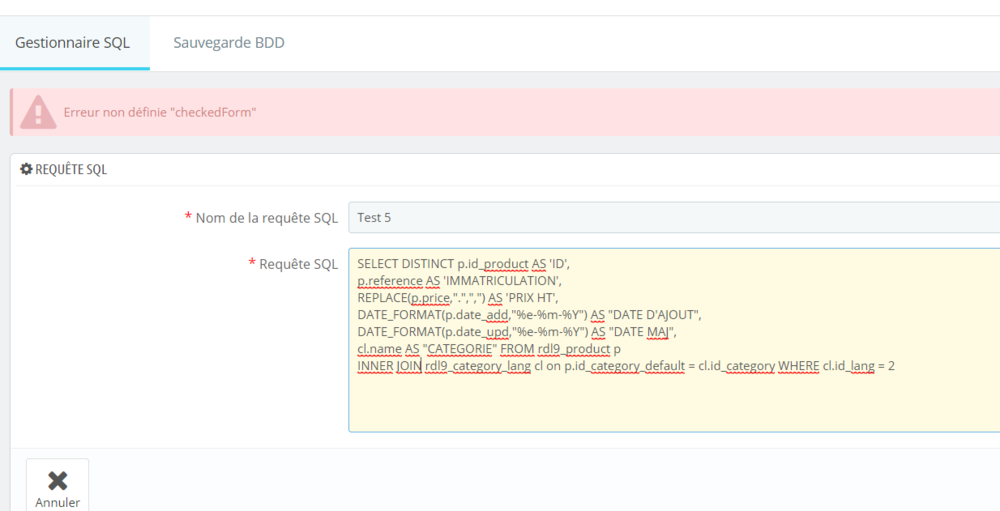Click the cl.name AS "CATEGORIE" line
The width and height of the screenshot is (1000, 511).
(489, 349)
